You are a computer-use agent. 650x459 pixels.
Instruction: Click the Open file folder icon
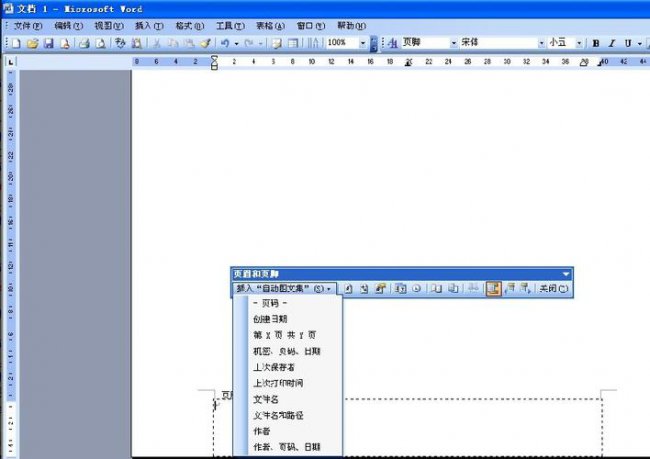32,44
